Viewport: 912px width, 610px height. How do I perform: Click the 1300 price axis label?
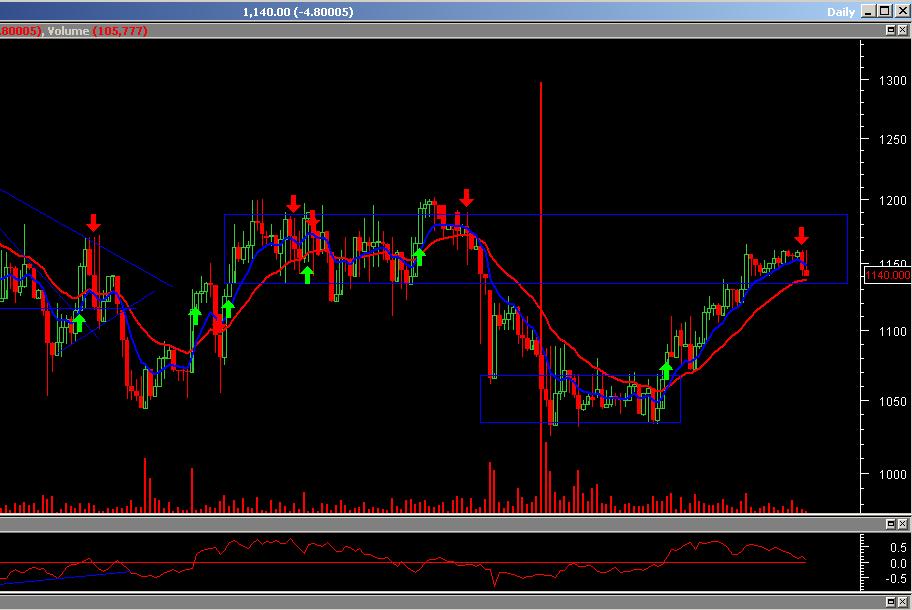click(892, 80)
